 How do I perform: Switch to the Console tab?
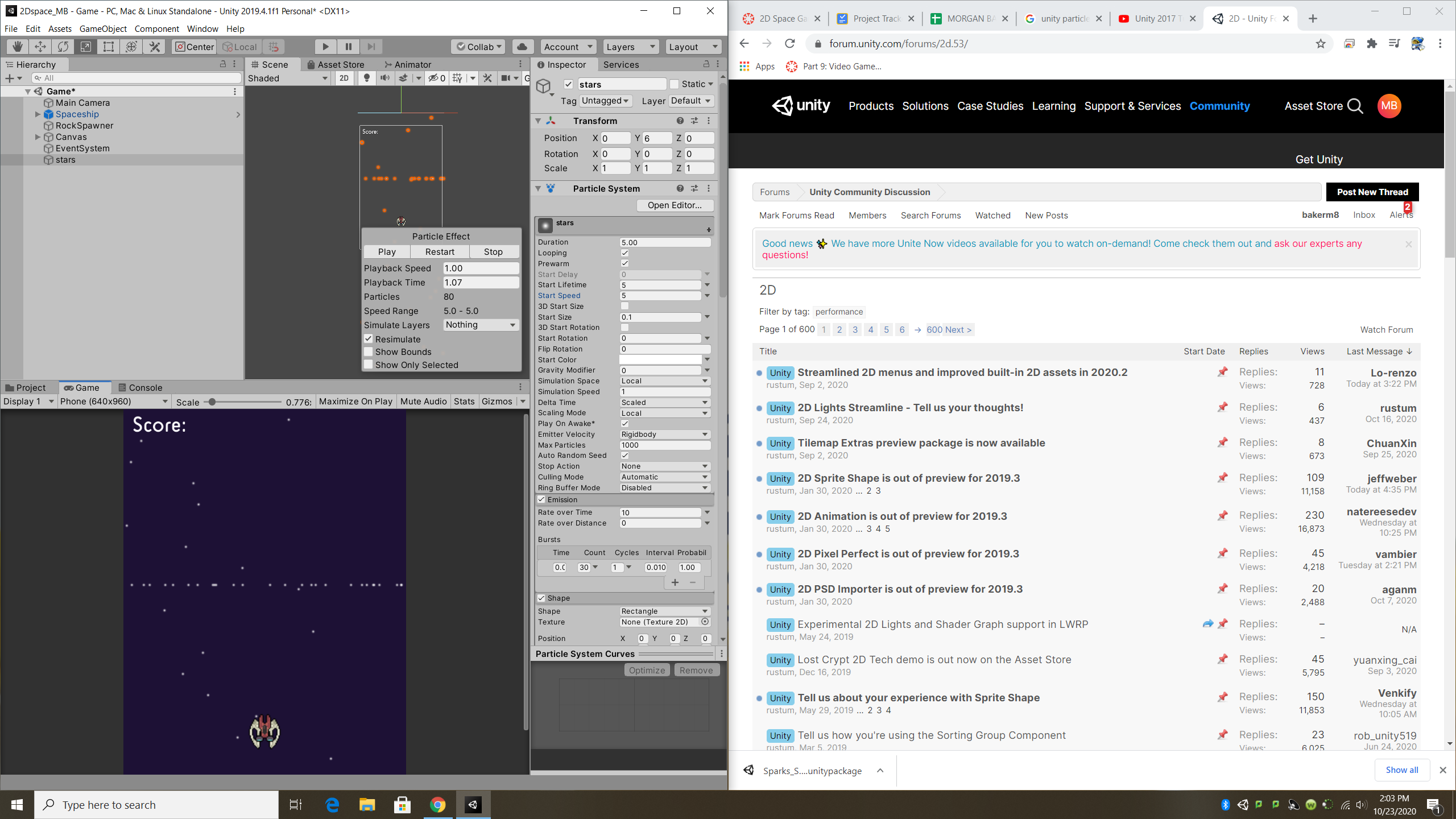pyautogui.click(x=140, y=387)
